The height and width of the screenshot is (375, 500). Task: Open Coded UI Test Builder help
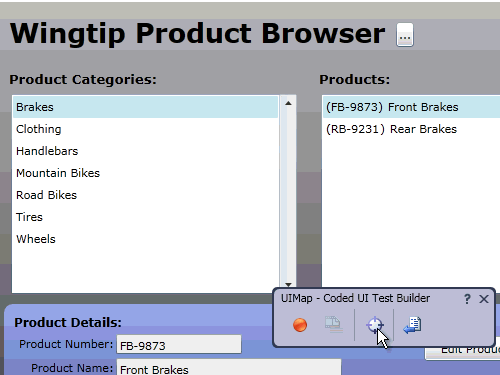467,299
